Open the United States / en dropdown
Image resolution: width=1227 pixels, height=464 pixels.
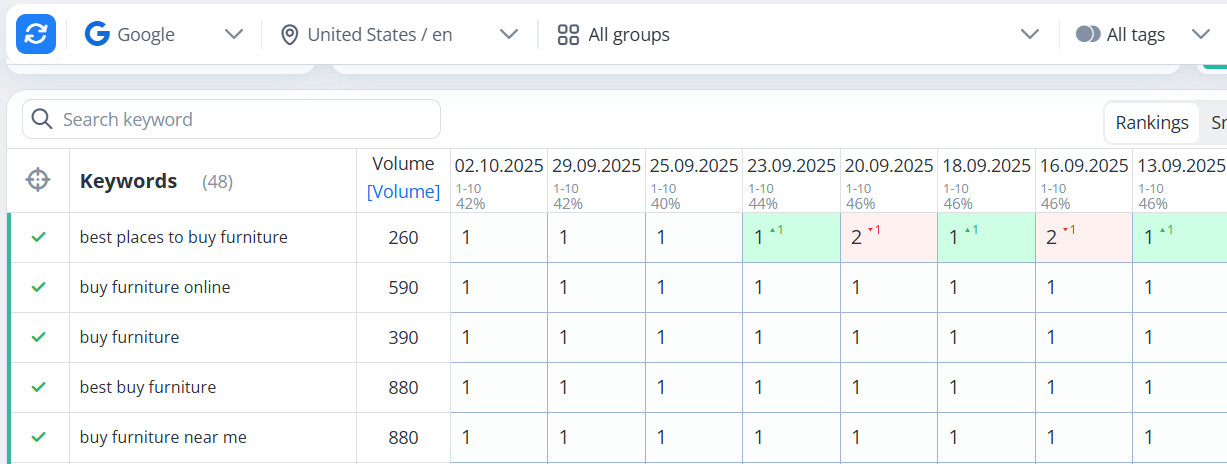click(x=400, y=34)
